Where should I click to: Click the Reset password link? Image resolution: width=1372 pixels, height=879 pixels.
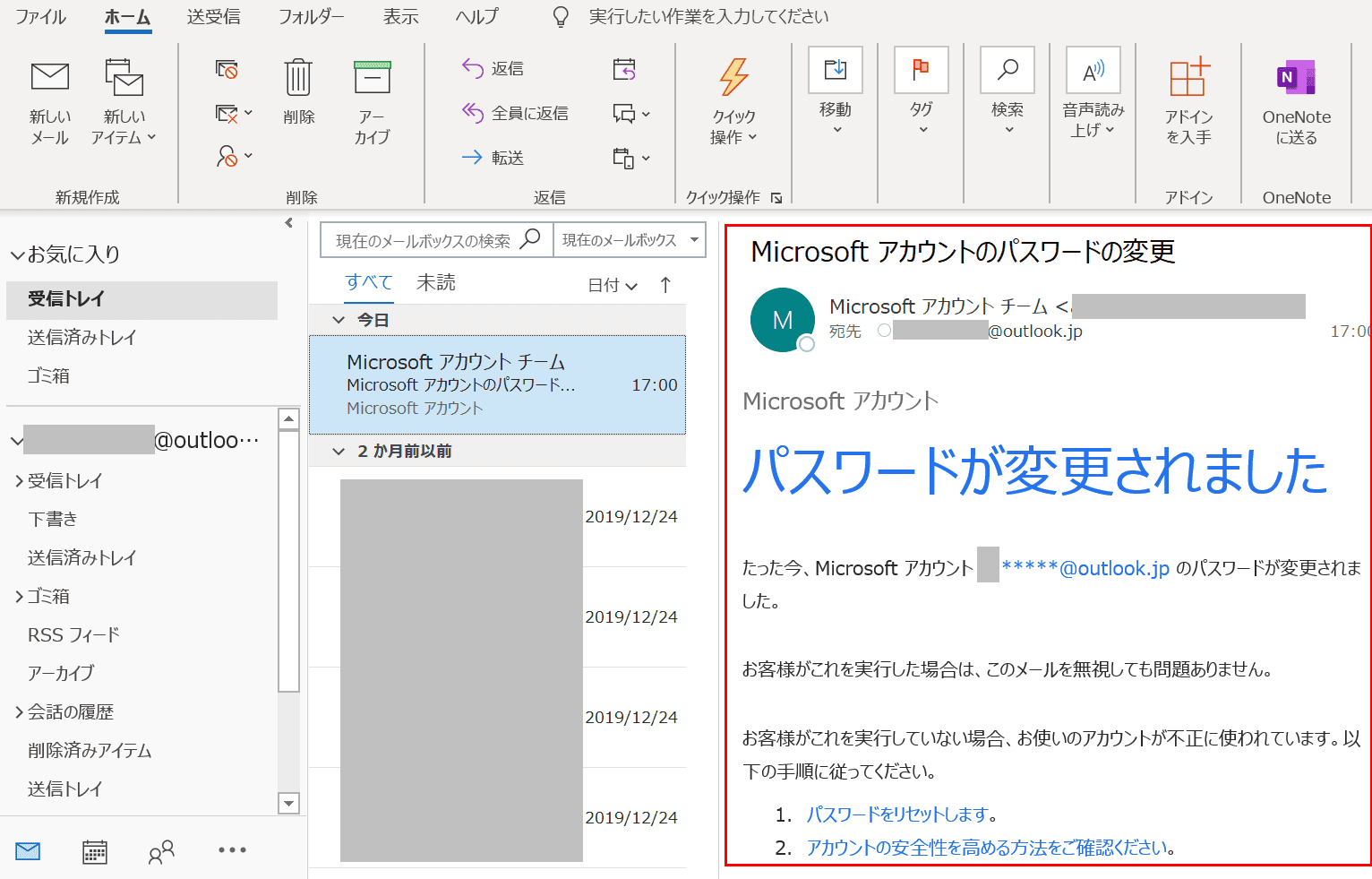tap(897, 814)
